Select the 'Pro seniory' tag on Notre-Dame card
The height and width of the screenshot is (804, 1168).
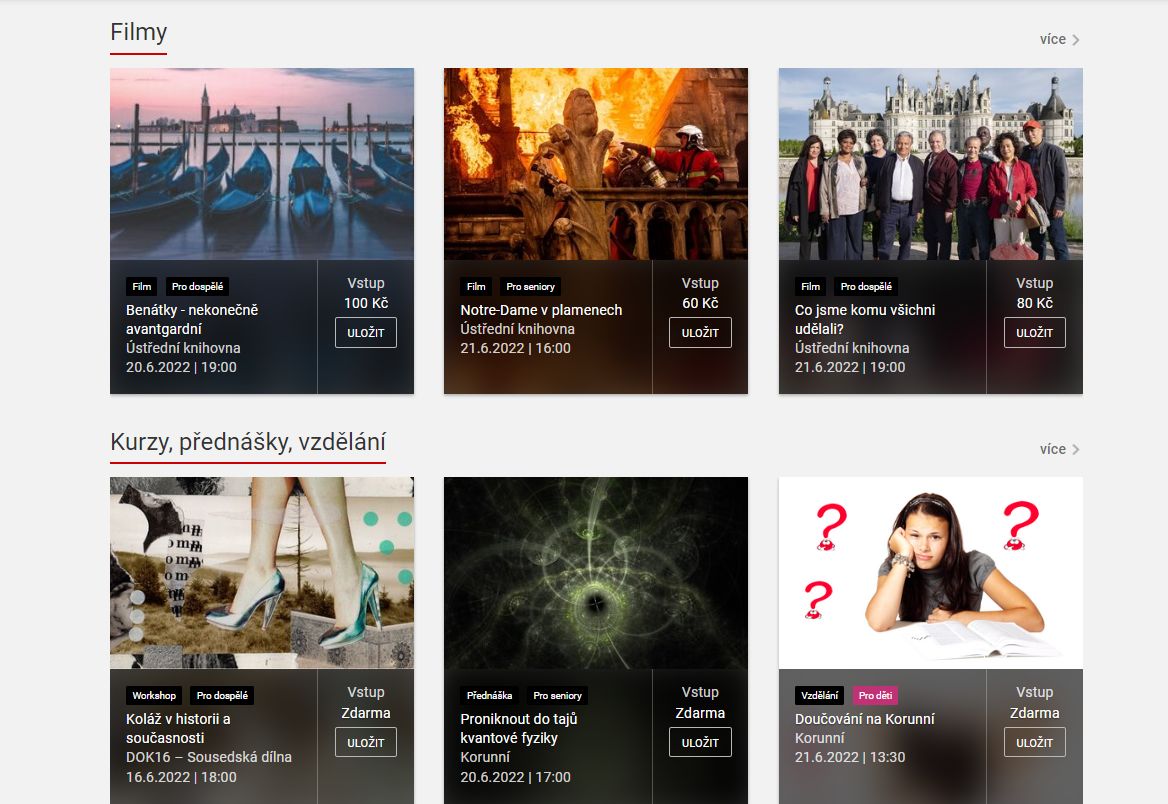coord(530,287)
